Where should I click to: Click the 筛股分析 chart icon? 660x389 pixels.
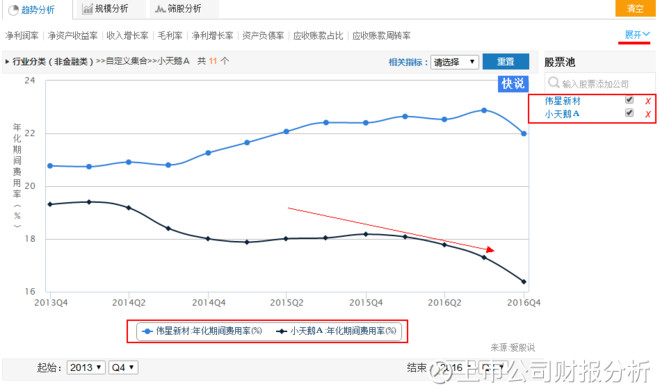pos(160,8)
